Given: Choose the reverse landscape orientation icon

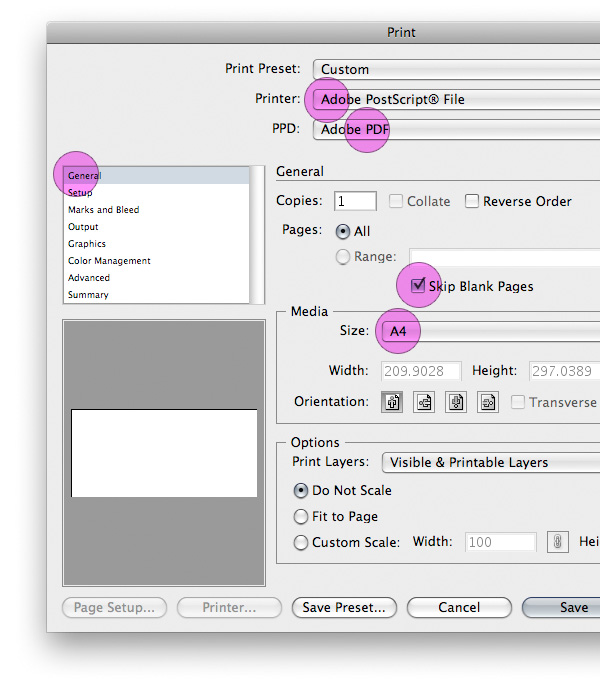Looking at the screenshot, I should (488, 402).
